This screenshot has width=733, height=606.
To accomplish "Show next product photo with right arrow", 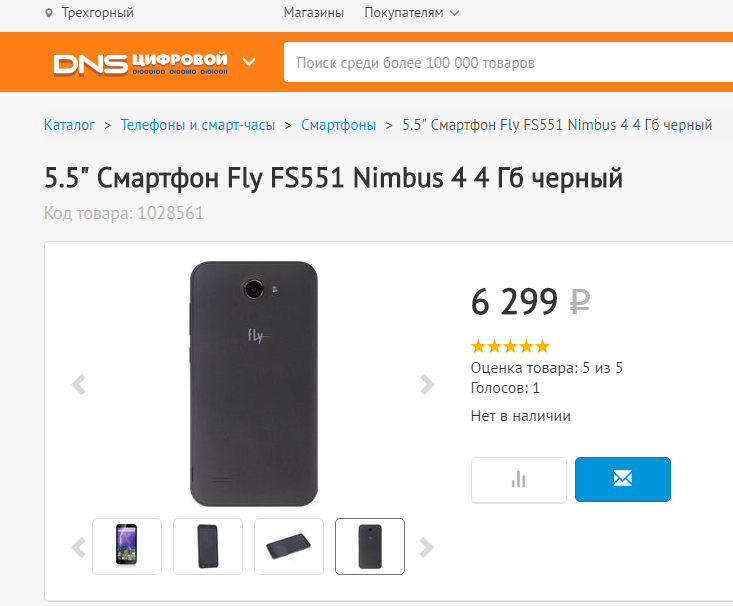I will [427, 384].
